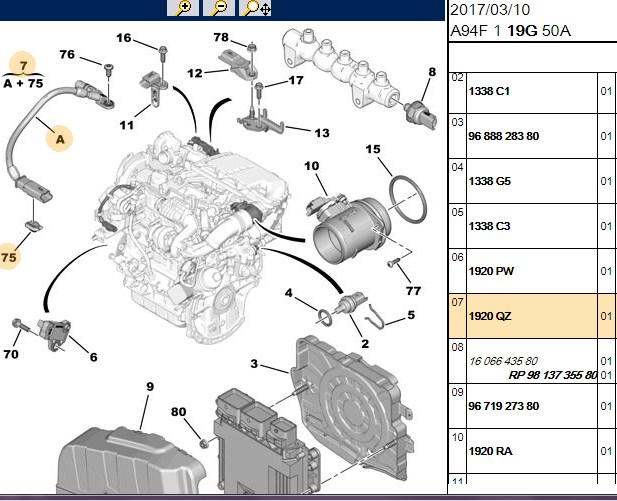Click callout 15 for the seal ring
617x501 pixels.
coord(373,149)
